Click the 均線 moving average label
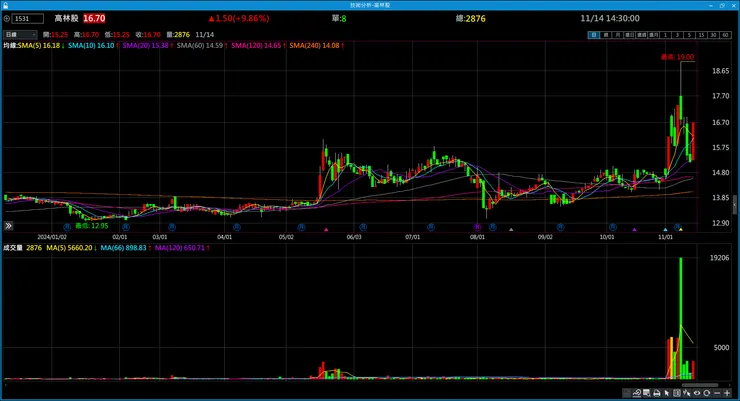 9,45
